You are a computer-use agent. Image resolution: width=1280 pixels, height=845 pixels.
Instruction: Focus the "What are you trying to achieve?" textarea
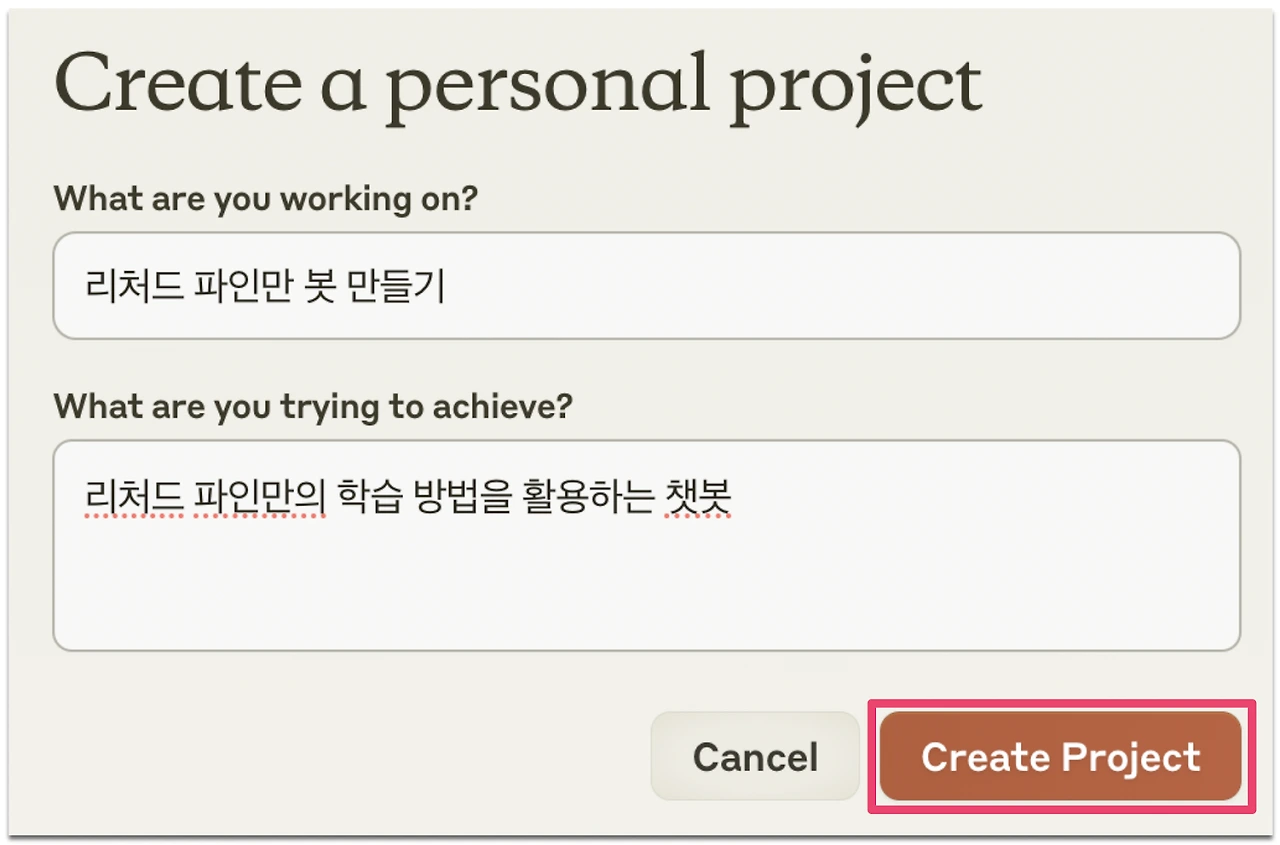646,545
